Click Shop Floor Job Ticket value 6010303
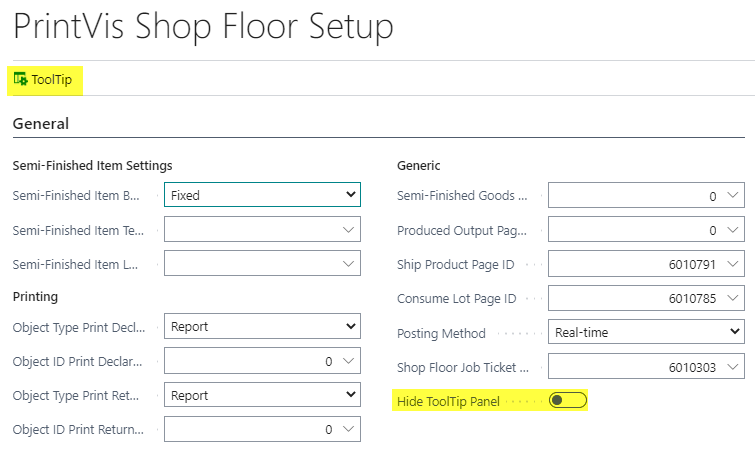Viewport: 755px width, 454px height. pos(692,367)
